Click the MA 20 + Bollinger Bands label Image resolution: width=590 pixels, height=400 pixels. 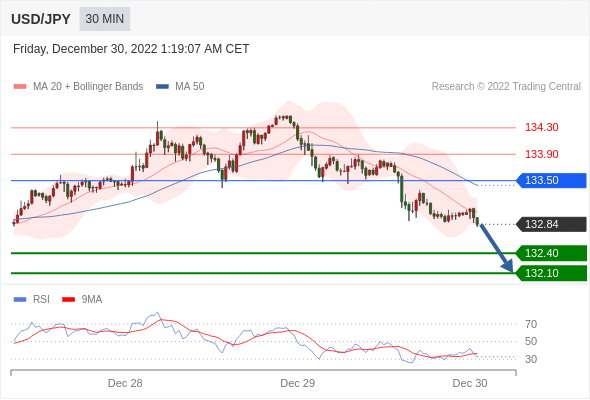pos(88,87)
